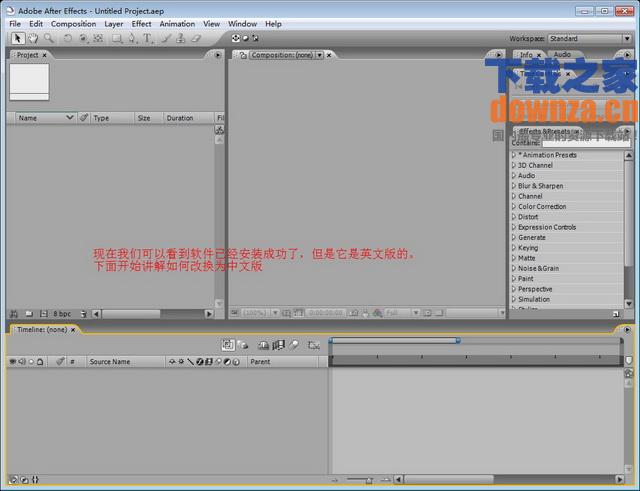Click the Label tag column header in timeline

60,361
